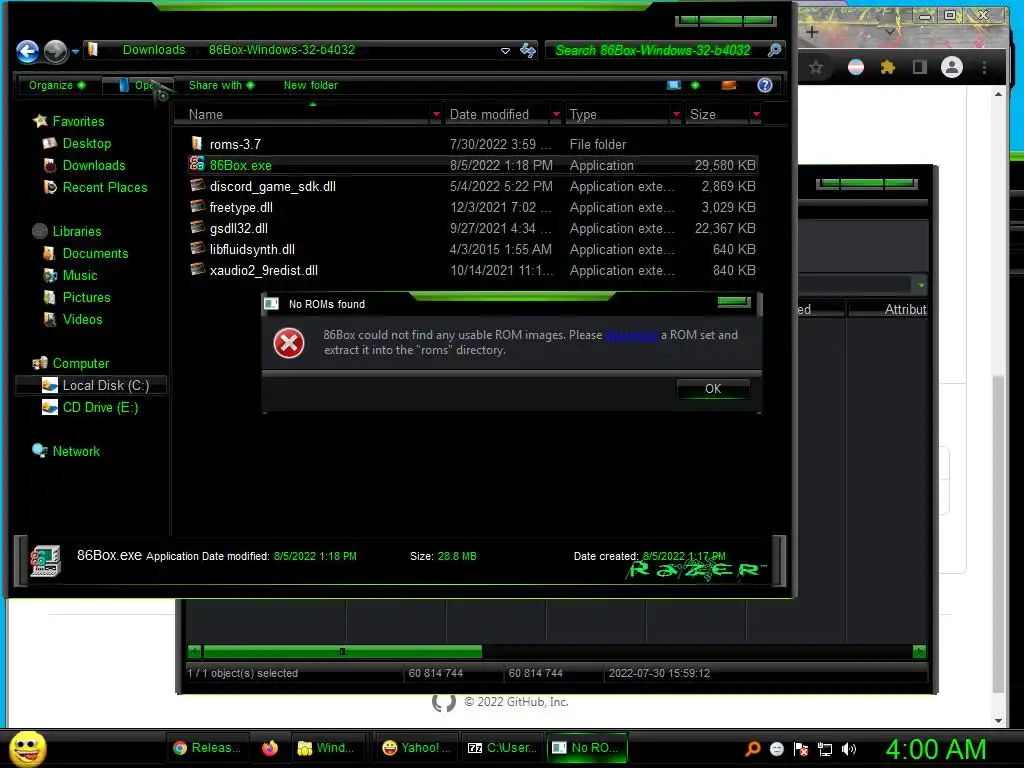
Task: Open the Type column filter dropdown
Action: coord(676,114)
